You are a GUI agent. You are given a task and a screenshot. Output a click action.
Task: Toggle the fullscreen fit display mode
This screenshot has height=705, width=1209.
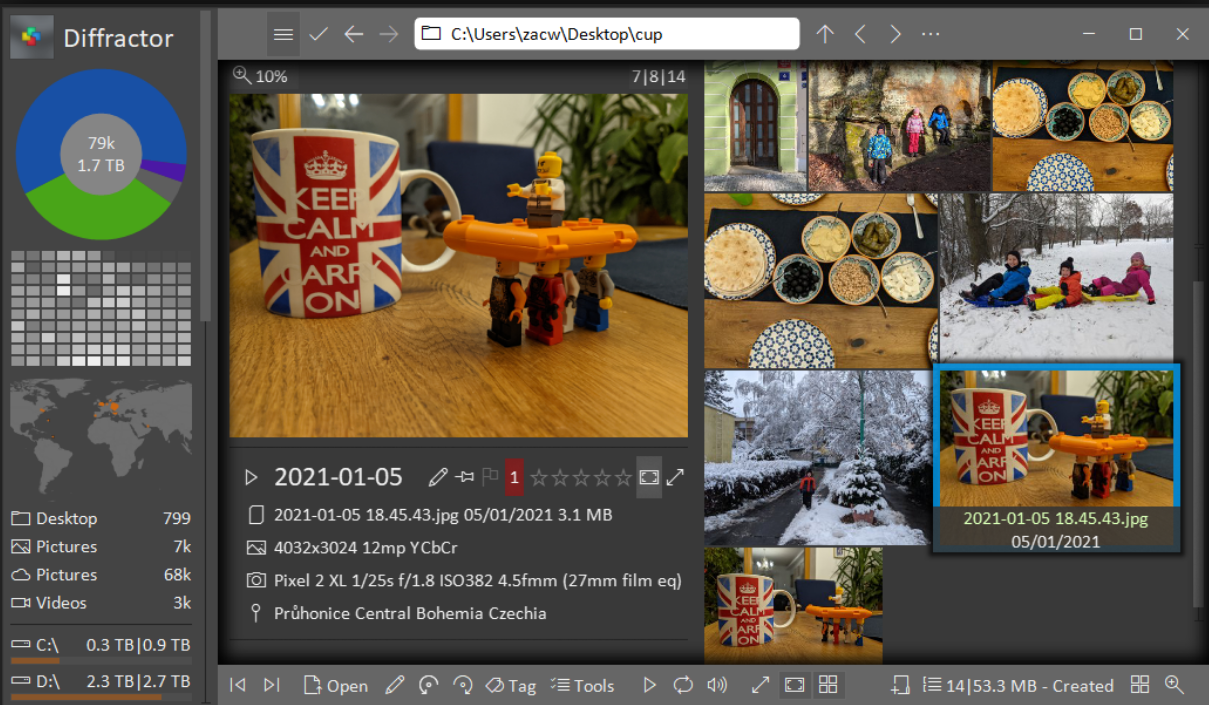794,685
